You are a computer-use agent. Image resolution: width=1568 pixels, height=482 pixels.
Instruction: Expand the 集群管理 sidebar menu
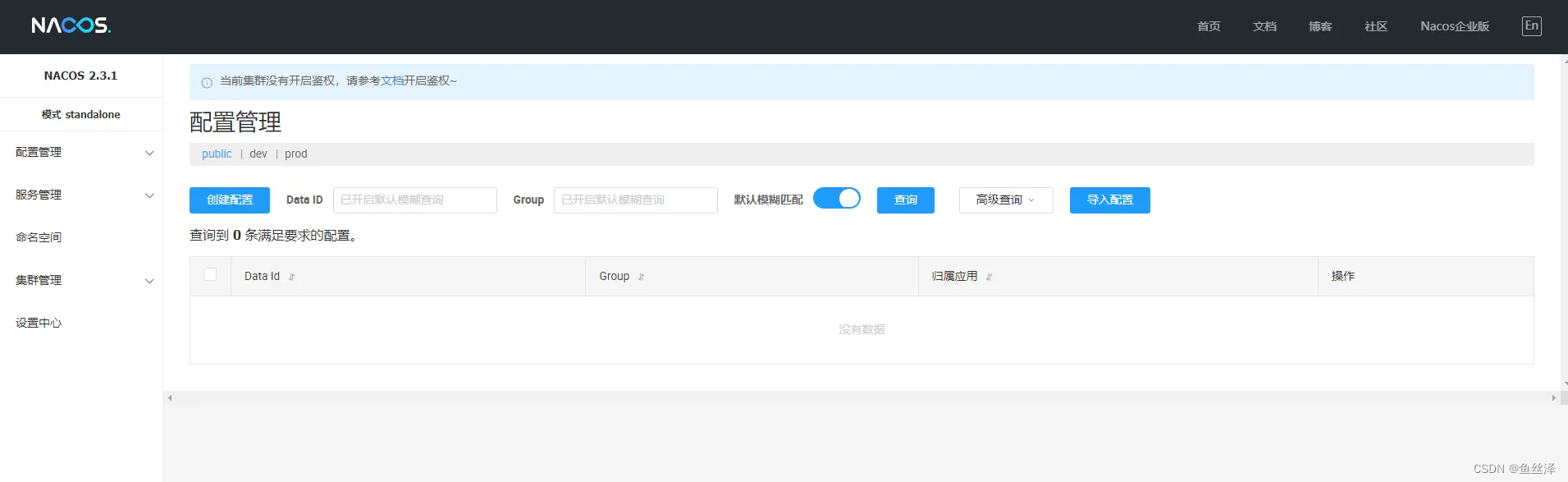click(81, 281)
